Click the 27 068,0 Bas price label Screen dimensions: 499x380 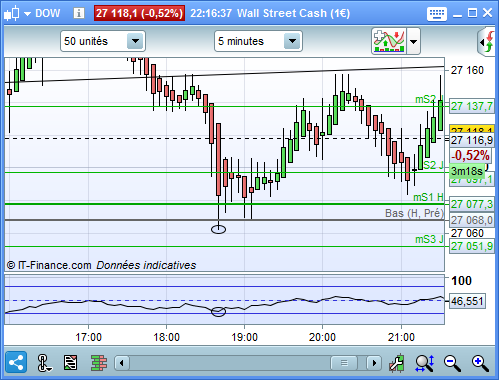click(472, 220)
